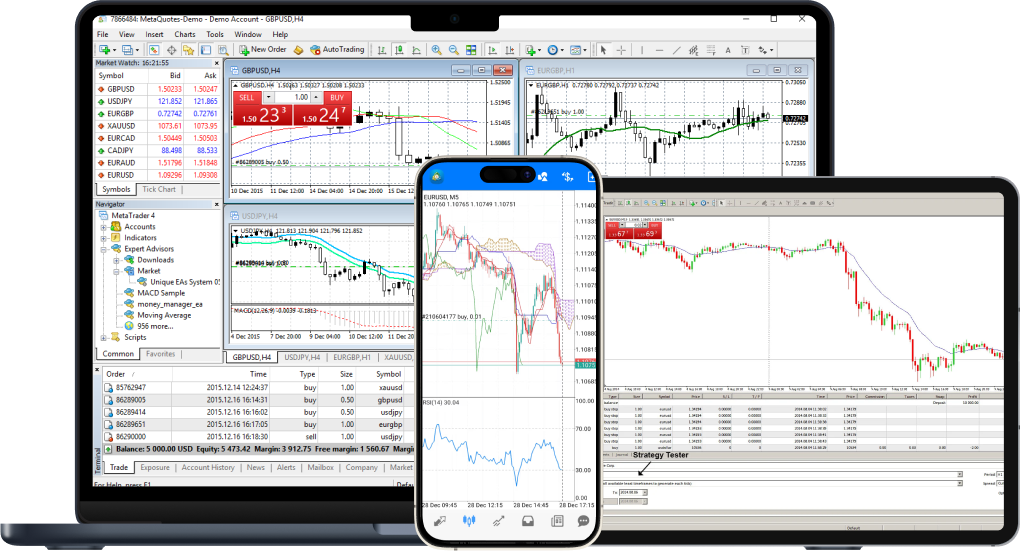Decrease GBPUSD lot volume with the arrow
Image resolution: width=1023 pixels, height=551 pixels.
268,97
